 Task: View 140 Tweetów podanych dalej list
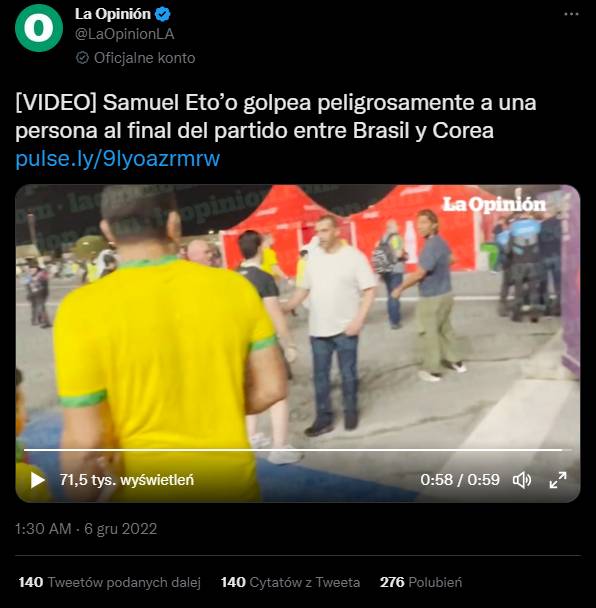click(109, 582)
